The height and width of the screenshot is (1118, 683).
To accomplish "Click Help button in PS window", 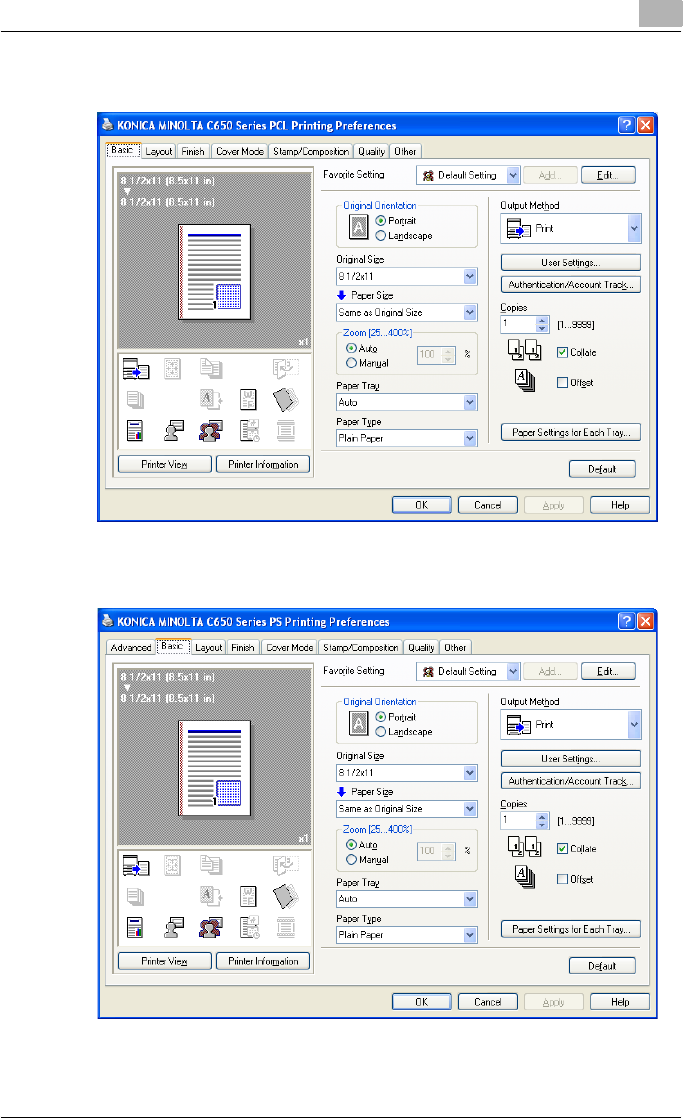I will [620, 1002].
